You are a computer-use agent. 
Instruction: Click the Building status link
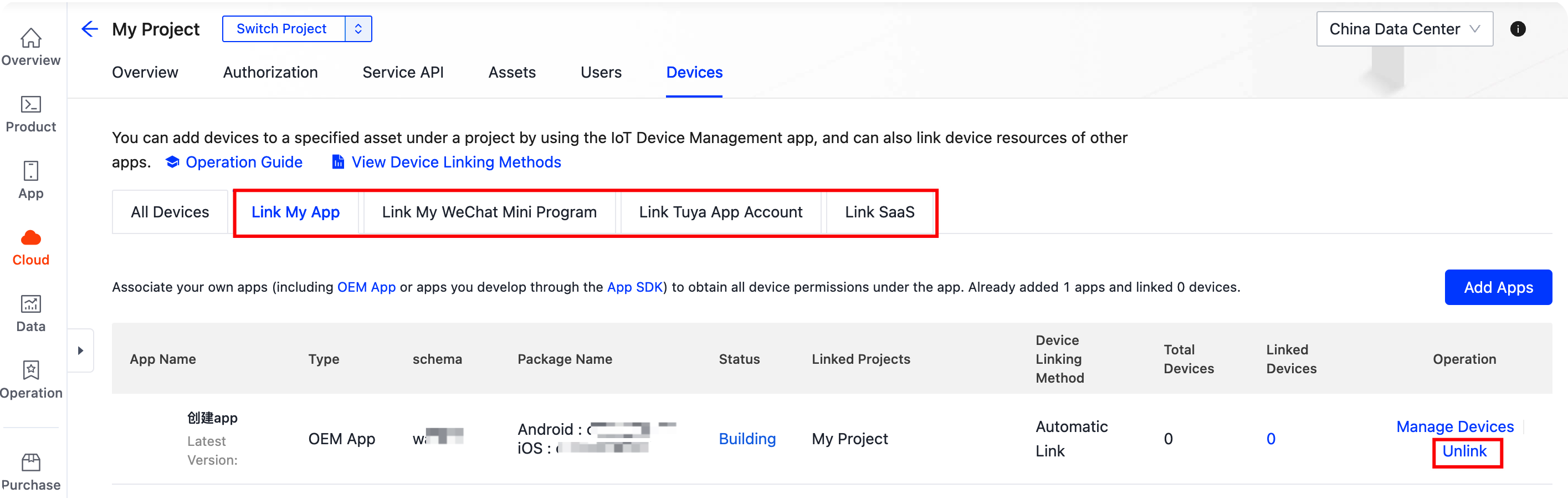[x=747, y=439]
